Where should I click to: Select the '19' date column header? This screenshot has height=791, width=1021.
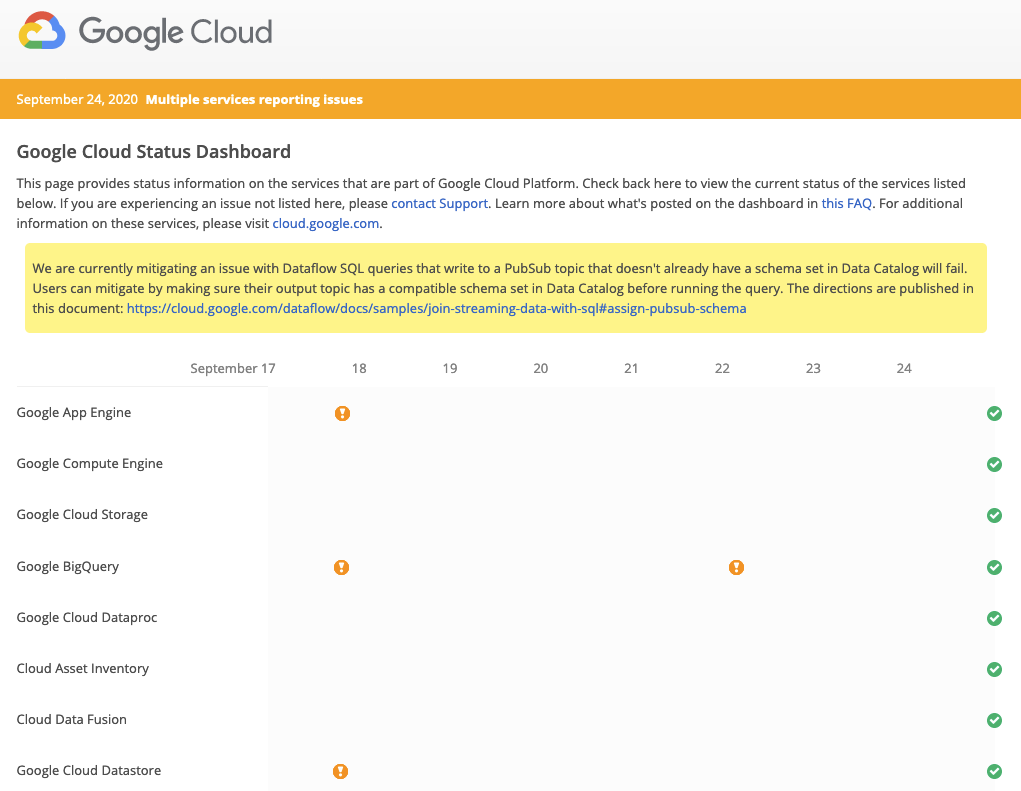coord(450,368)
